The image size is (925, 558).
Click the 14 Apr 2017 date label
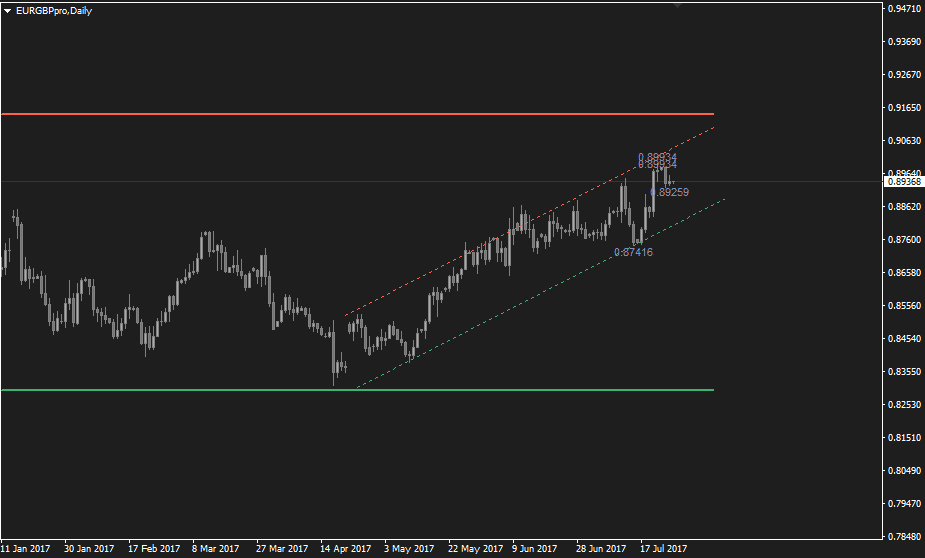346,549
